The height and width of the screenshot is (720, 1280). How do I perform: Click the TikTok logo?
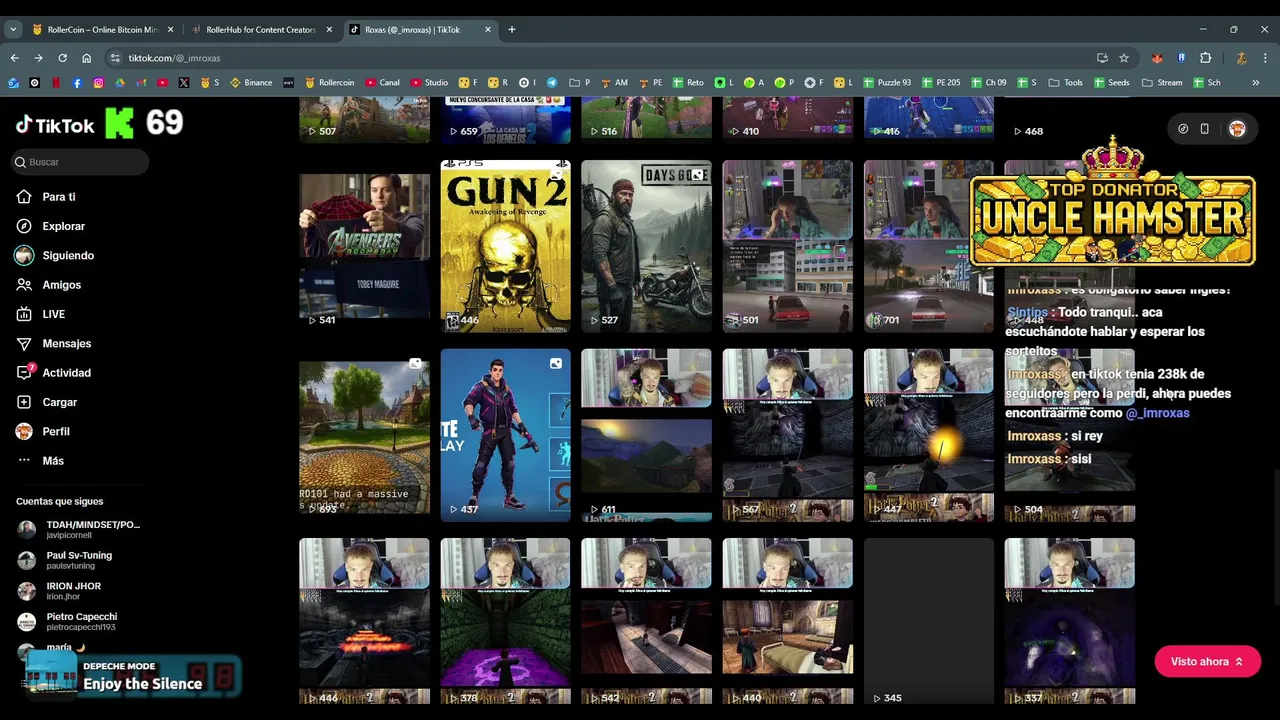(x=55, y=125)
